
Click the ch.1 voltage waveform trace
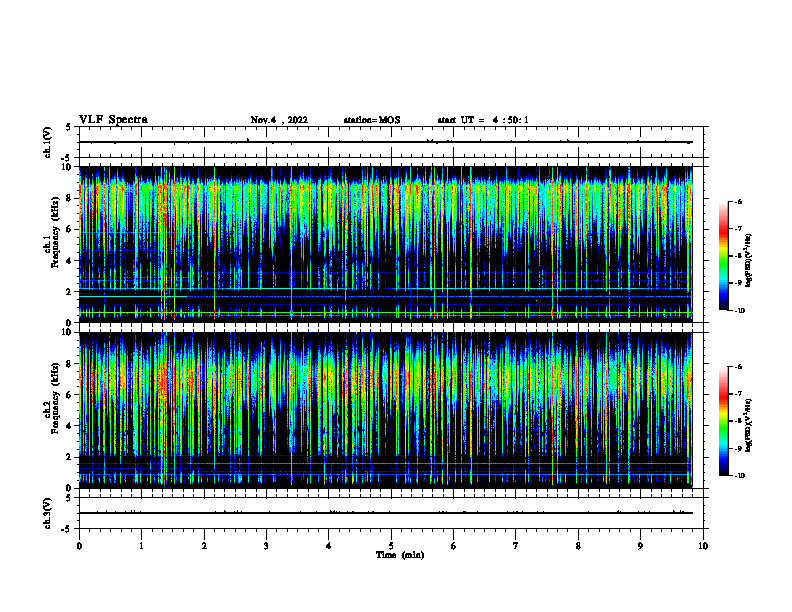(x=386, y=142)
